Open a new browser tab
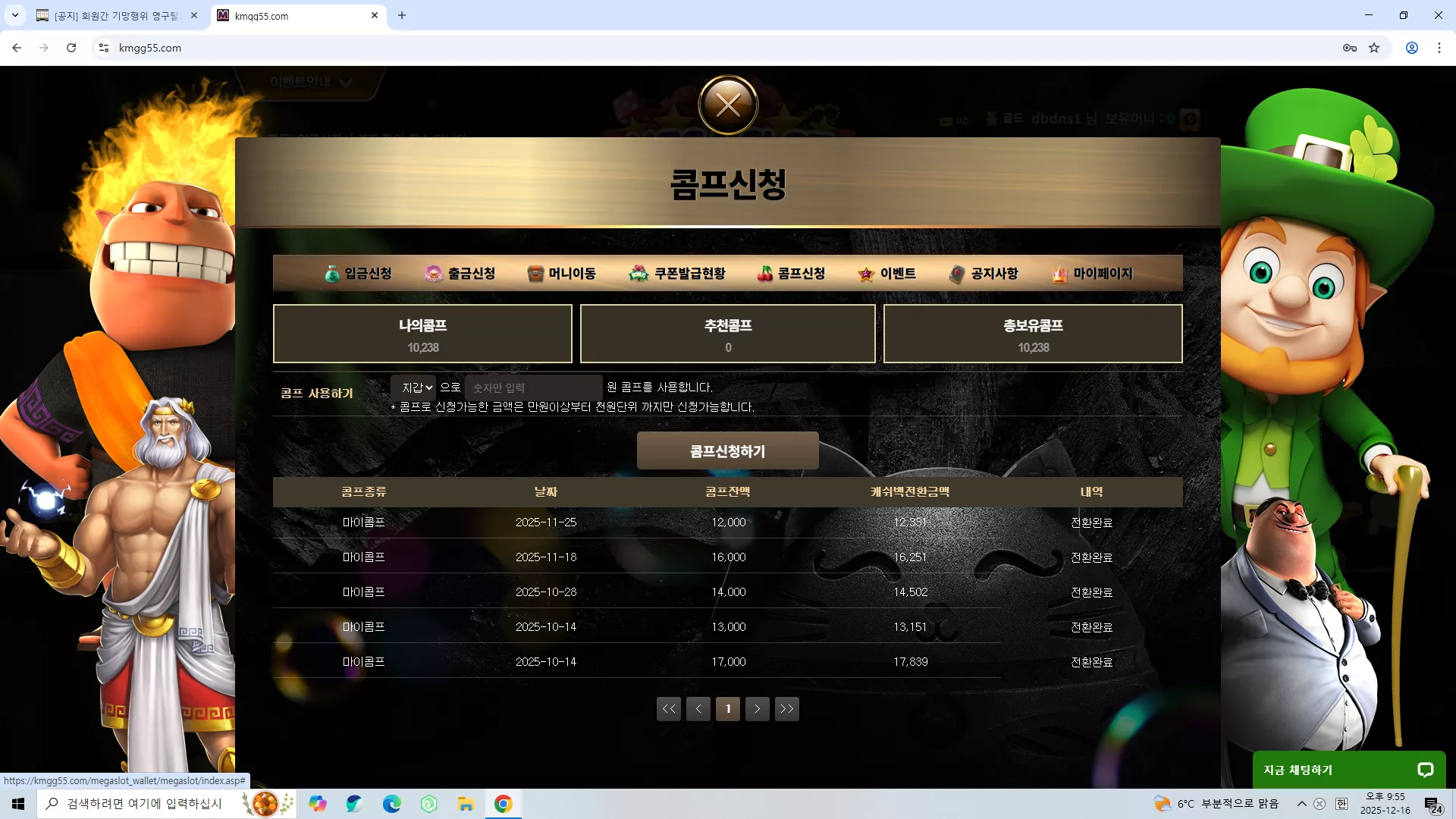1456x819 pixels. [402, 15]
